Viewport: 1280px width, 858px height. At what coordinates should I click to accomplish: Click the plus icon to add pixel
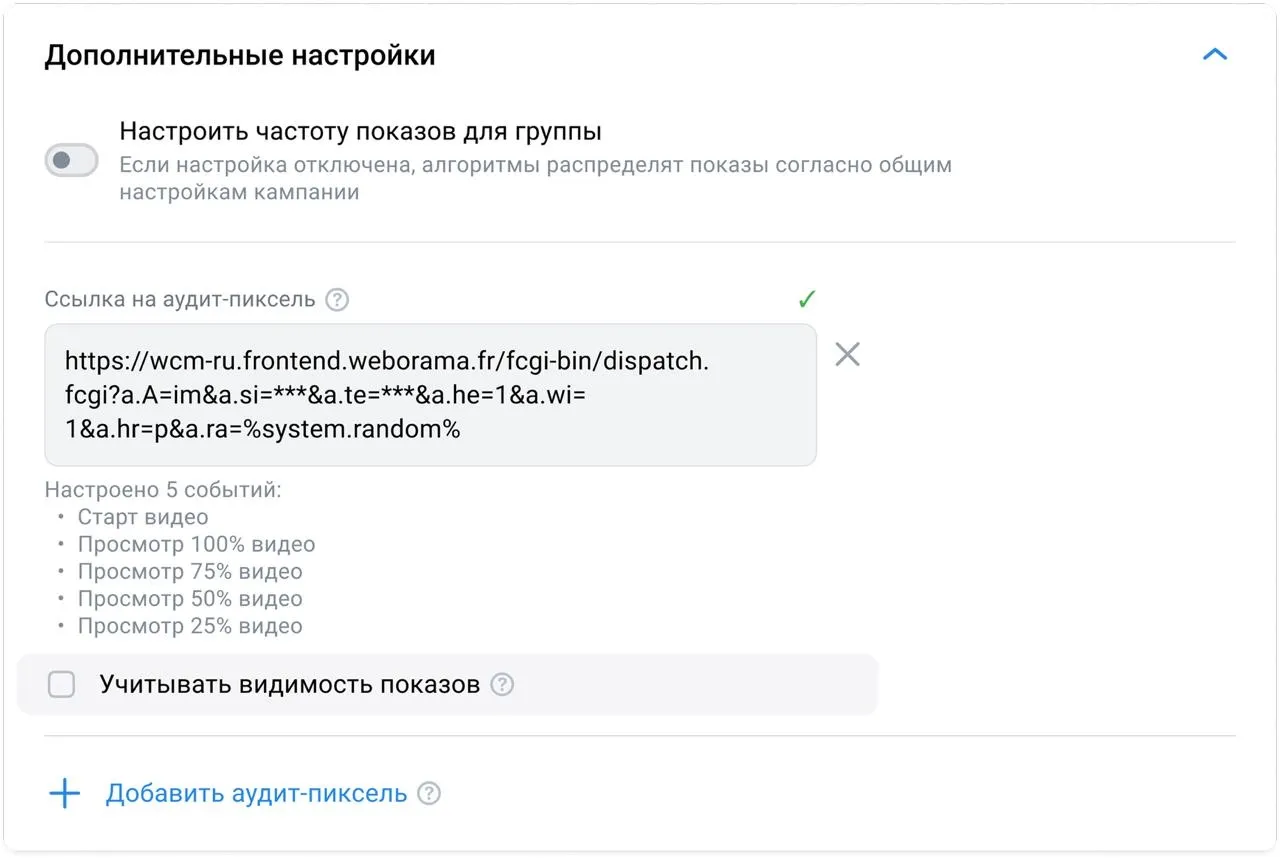[x=65, y=794]
